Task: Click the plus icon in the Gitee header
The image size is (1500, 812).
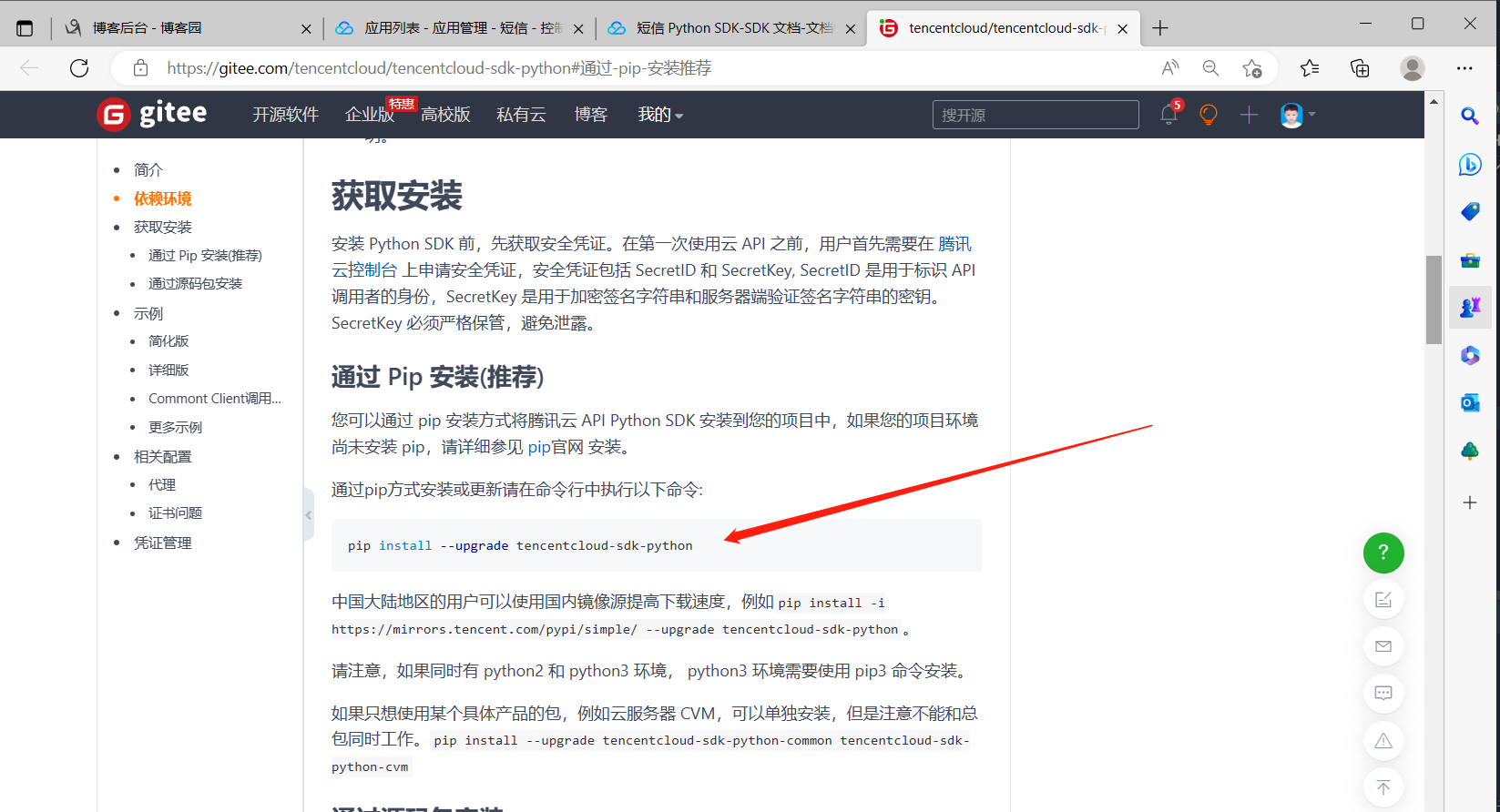Action: pos(1249,115)
